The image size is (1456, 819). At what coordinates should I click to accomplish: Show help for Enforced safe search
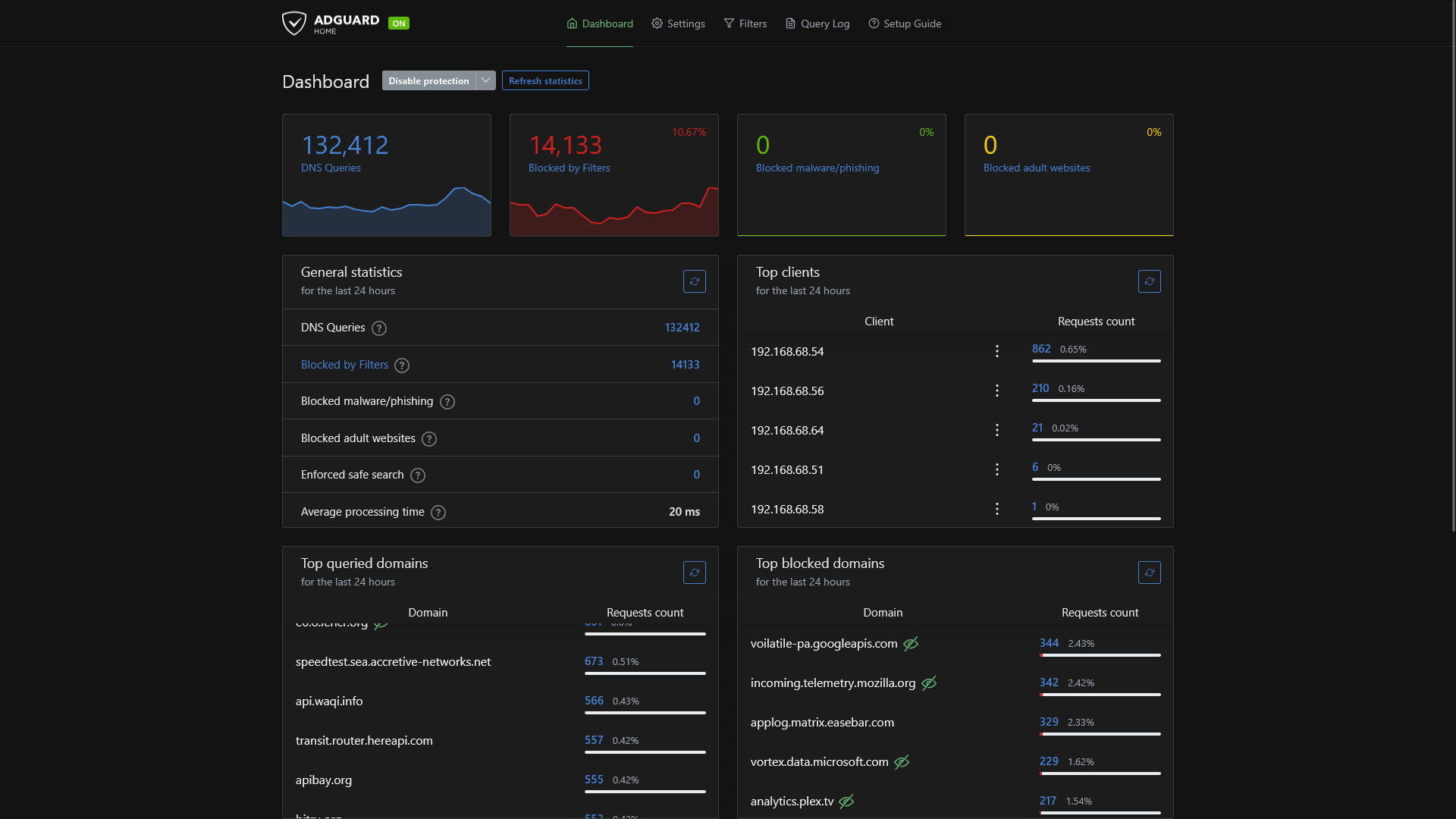coord(418,475)
